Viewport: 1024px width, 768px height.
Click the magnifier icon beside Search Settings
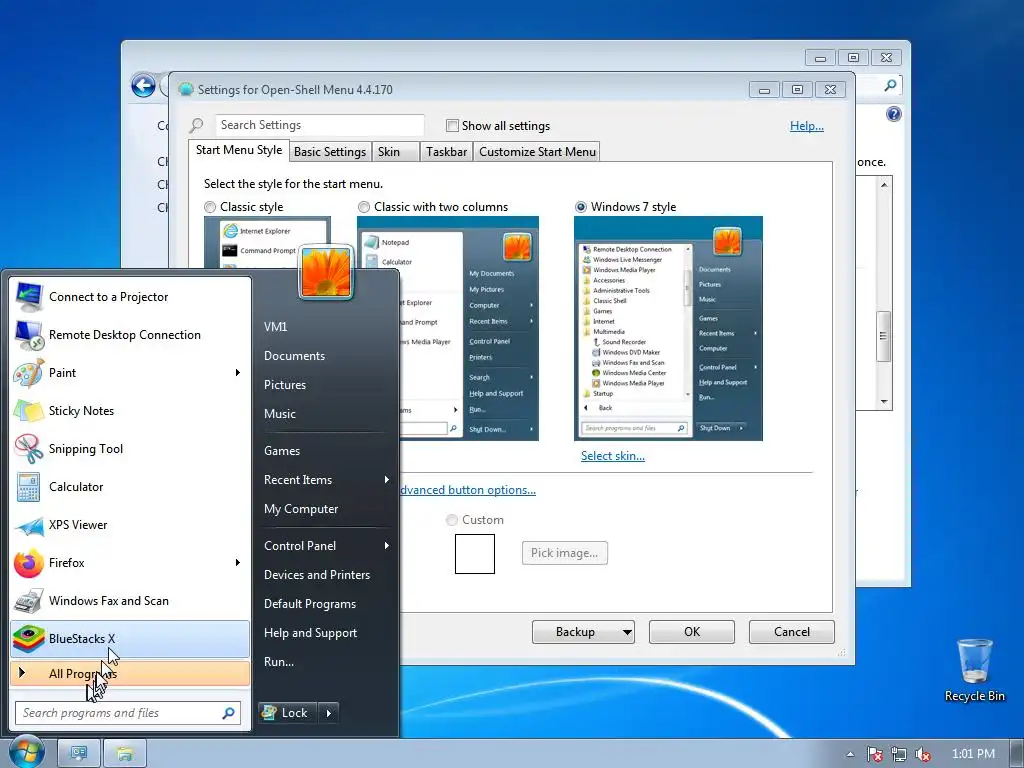coord(196,125)
